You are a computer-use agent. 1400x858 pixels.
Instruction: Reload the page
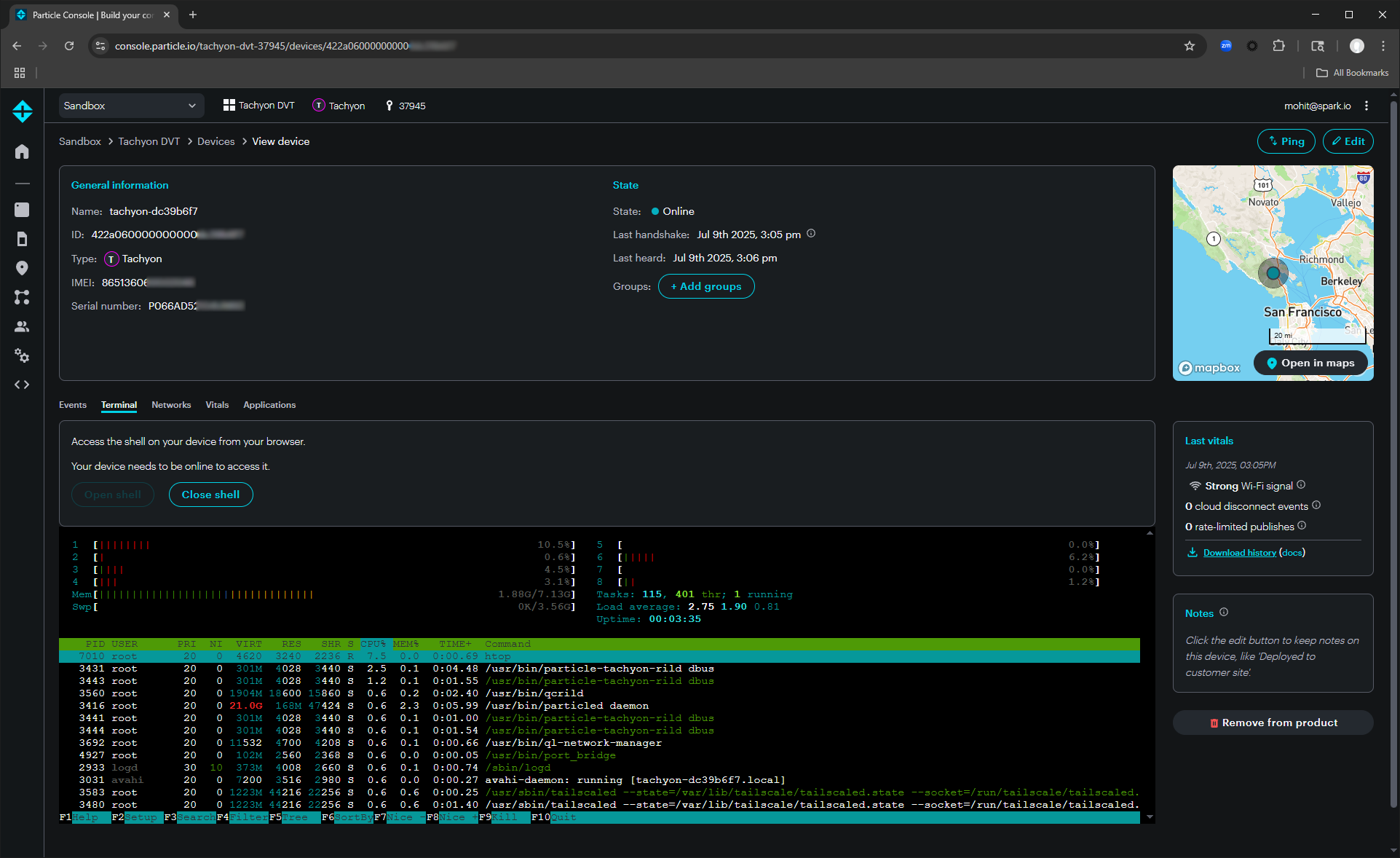69,46
